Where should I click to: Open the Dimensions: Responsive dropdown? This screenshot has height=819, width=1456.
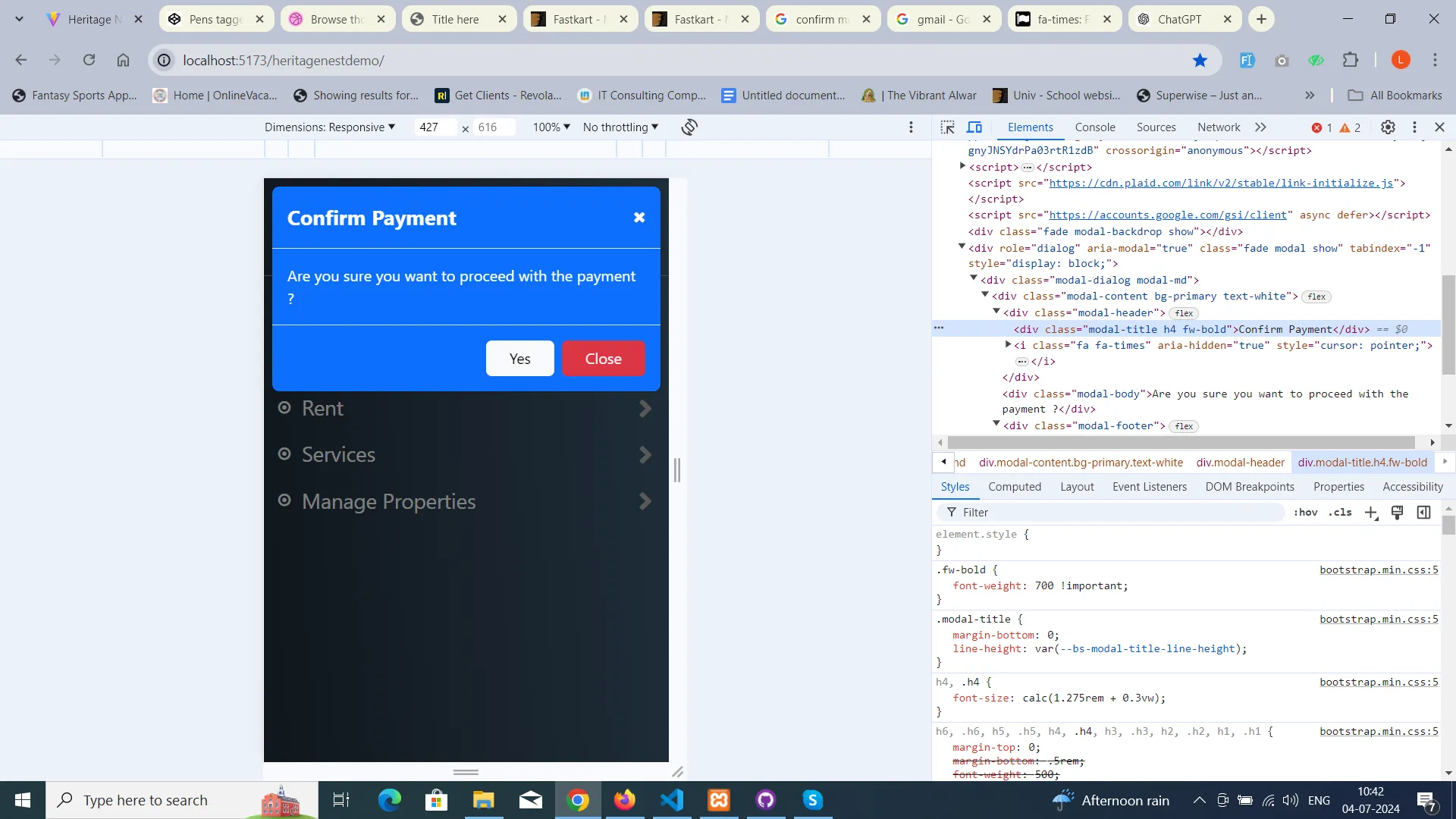point(330,127)
